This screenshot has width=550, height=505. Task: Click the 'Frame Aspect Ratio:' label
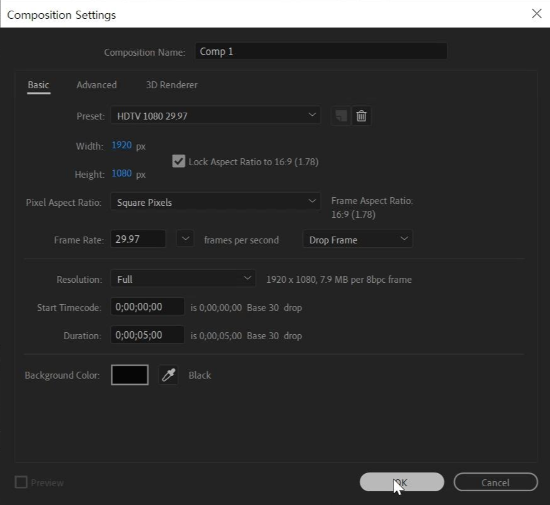click(372, 201)
